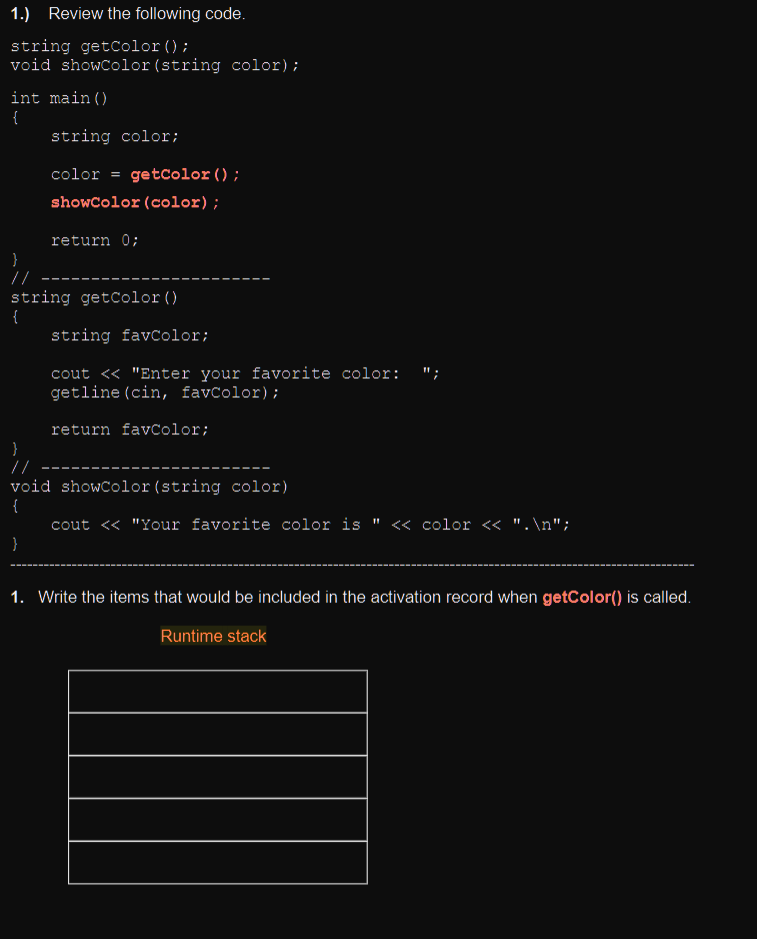
Task: Click the 'int main()' line
Action: pos(59,98)
